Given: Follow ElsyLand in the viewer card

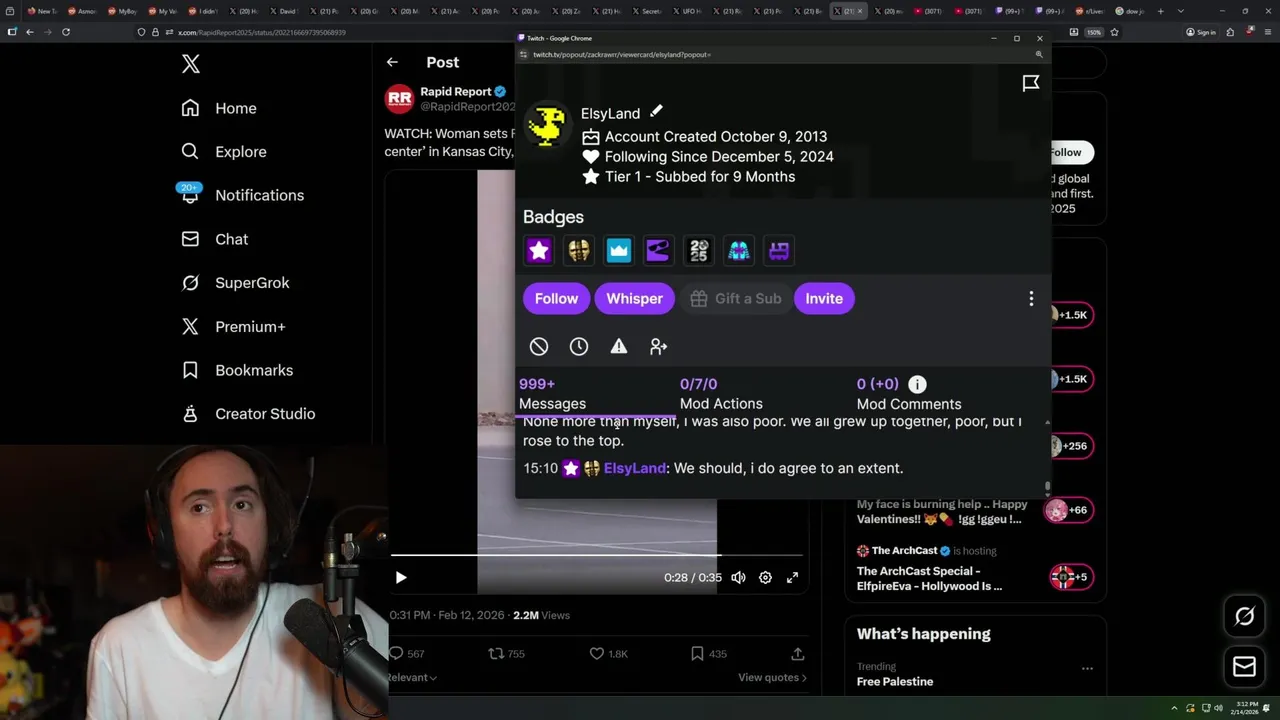Looking at the screenshot, I should point(556,298).
